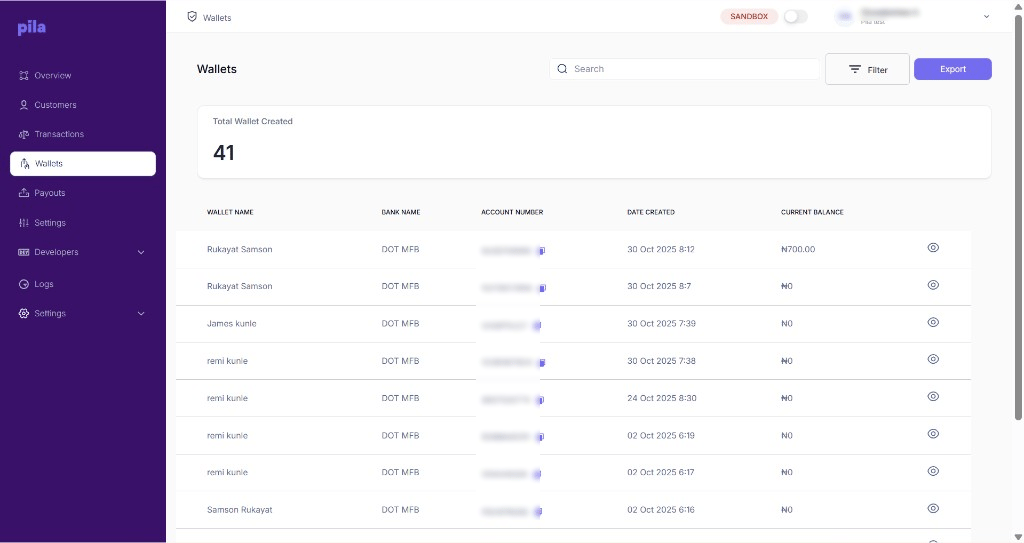Expand the bottom Settings chevron

pos(141,314)
